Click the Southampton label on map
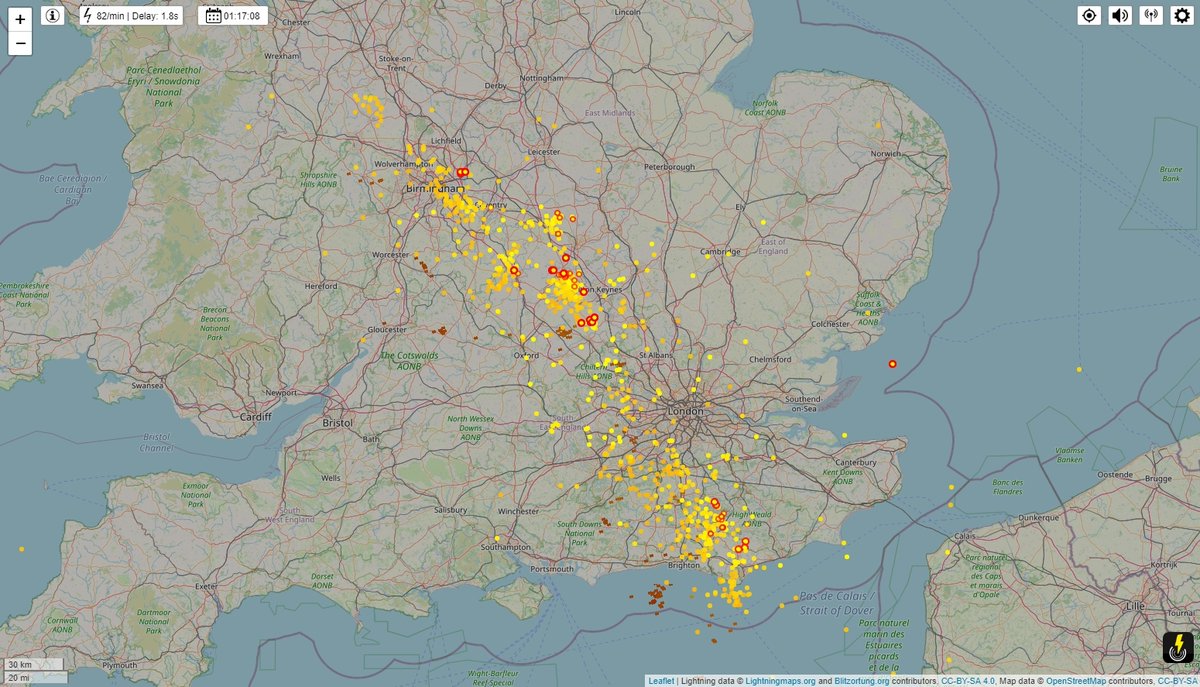This screenshot has height=687, width=1200. [x=505, y=547]
